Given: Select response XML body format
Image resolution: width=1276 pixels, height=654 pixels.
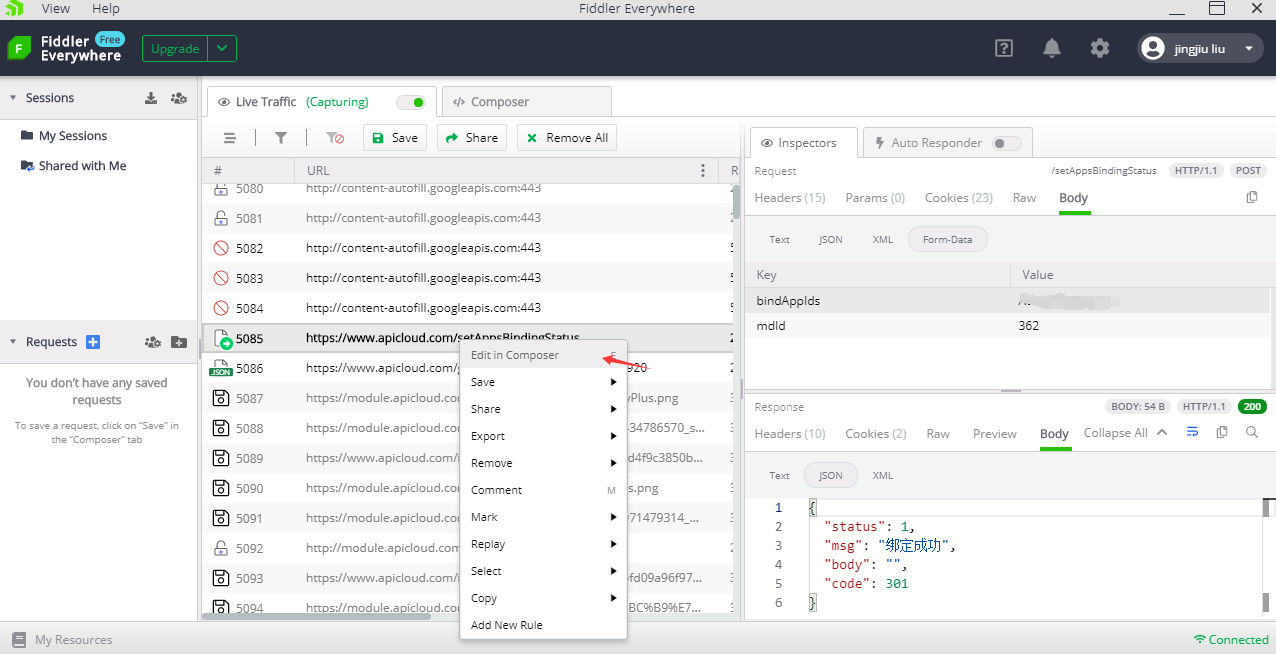Looking at the screenshot, I should (x=882, y=476).
